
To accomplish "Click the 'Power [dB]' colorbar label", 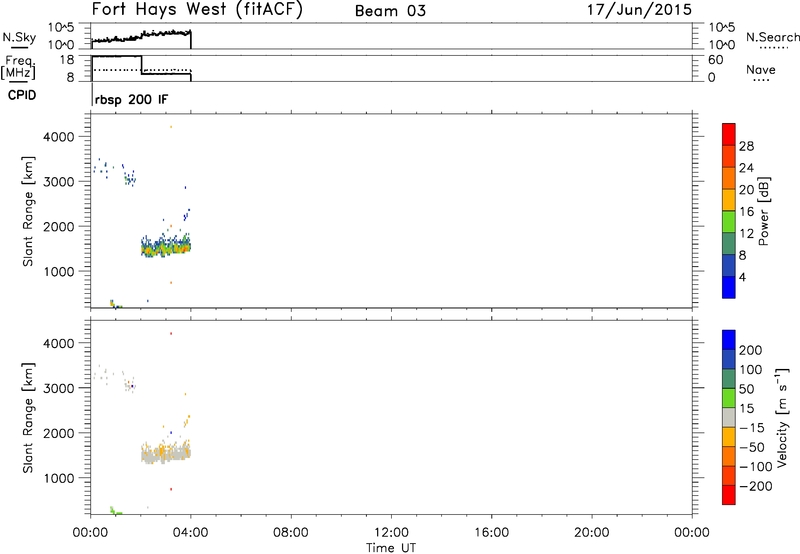I will (x=763, y=211).
